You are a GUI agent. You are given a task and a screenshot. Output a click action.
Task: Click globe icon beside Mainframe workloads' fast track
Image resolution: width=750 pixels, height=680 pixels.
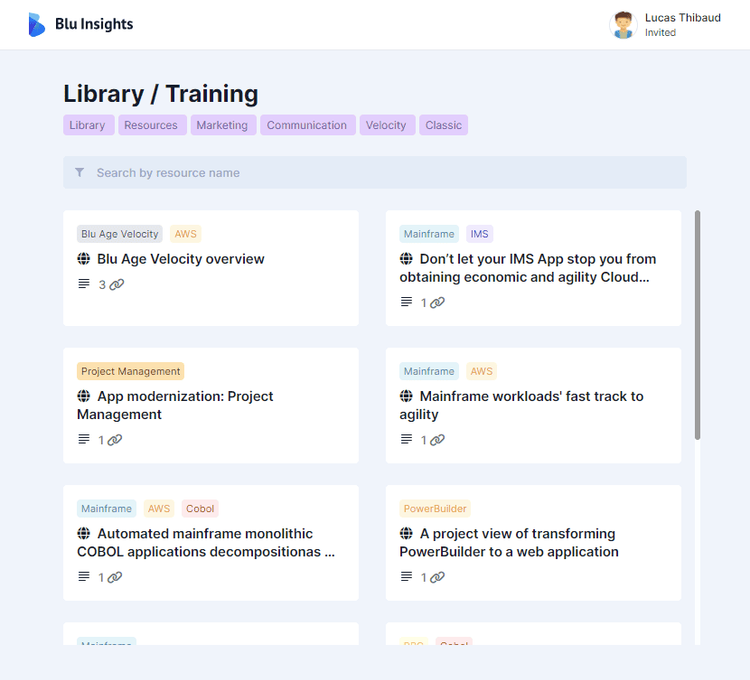coord(406,396)
